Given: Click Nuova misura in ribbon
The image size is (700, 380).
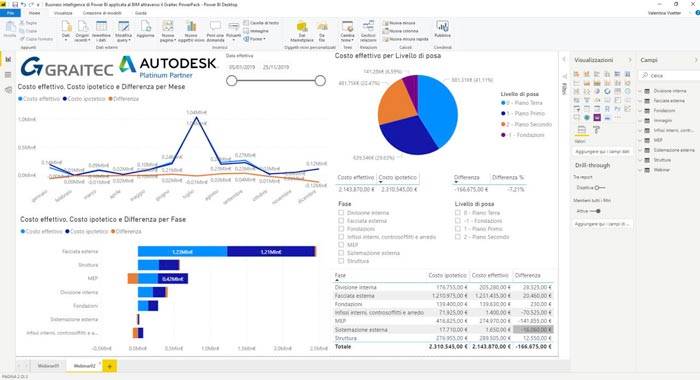Looking at the screenshot, I should click(399, 23).
